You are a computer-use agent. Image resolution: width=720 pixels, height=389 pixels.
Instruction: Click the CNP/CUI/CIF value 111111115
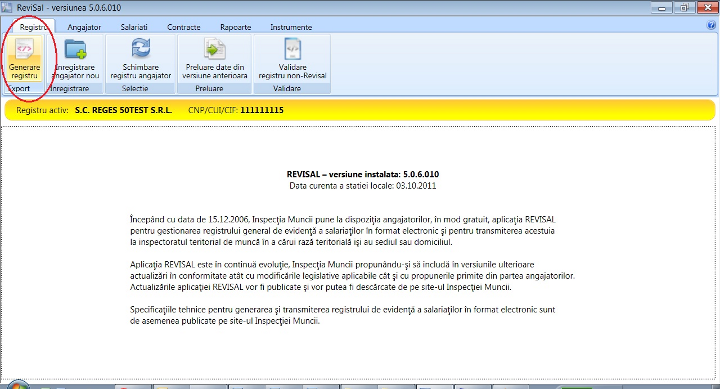tap(262, 110)
